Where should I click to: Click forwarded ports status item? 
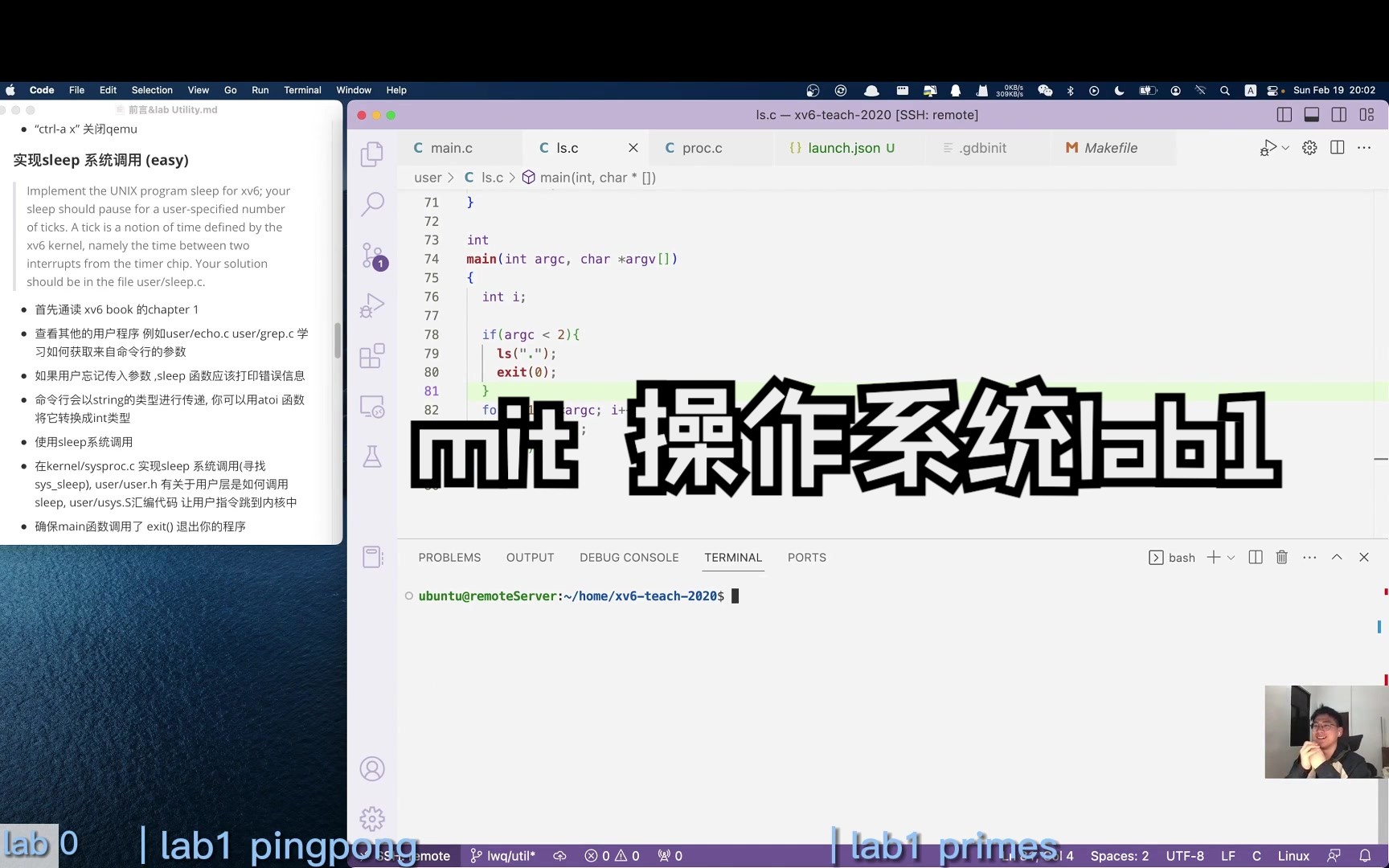(670, 856)
